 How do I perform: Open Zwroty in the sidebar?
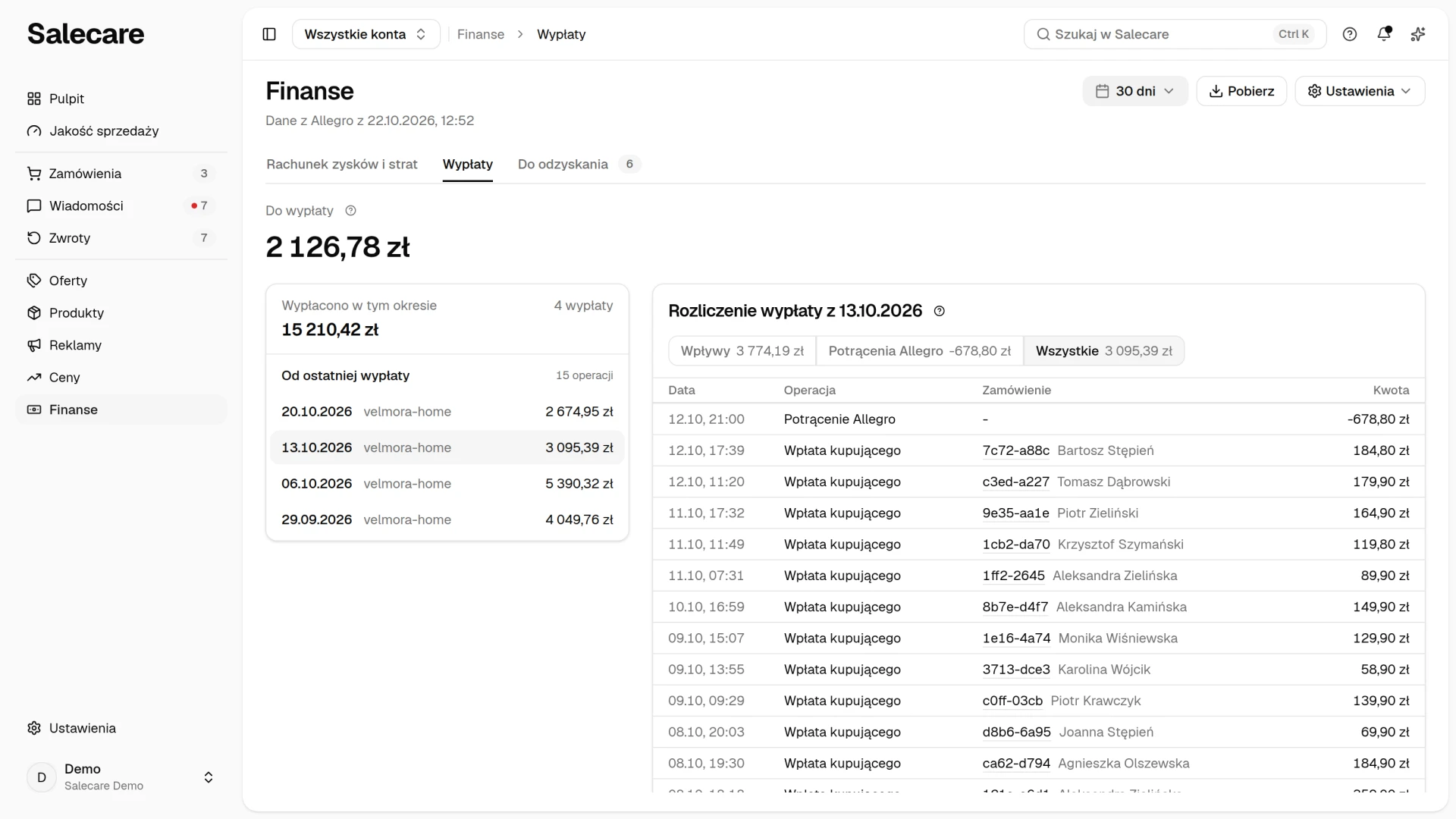121,238
